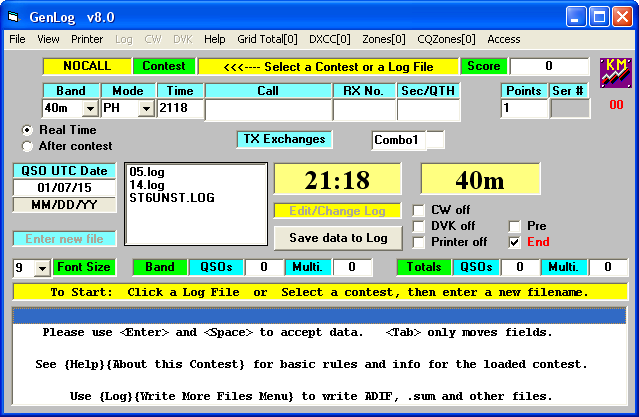Click the RX No. input field
This screenshot has width=639, height=417.
click(364, 109)
